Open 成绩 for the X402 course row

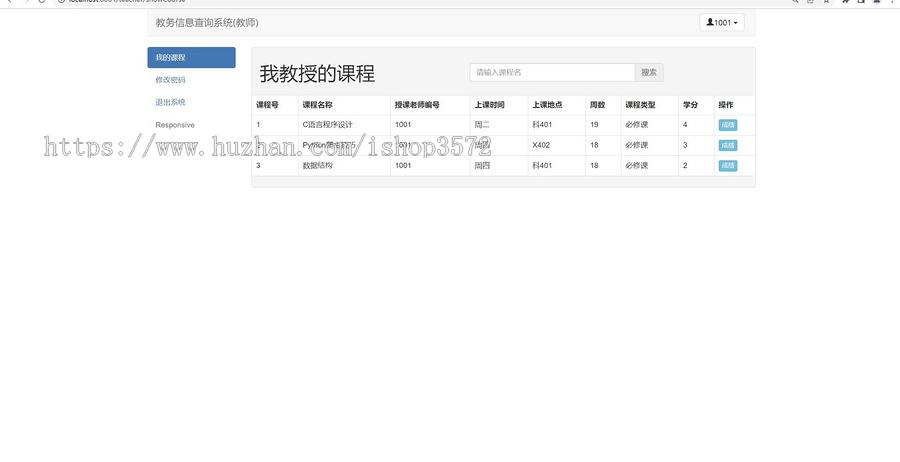pyautogui.click(x=727, y=145)
